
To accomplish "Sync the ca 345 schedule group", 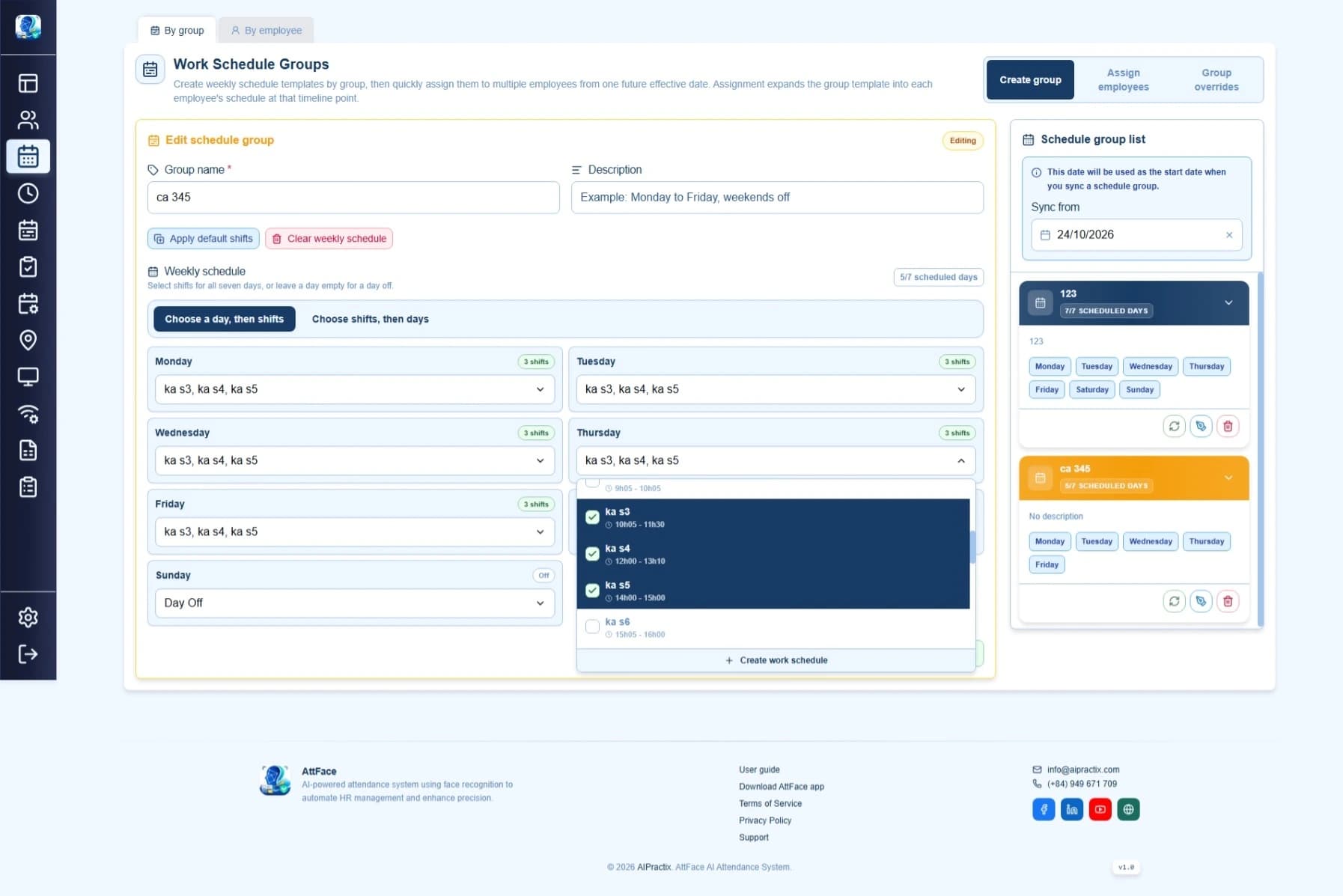I will (x=1174, y=601).
